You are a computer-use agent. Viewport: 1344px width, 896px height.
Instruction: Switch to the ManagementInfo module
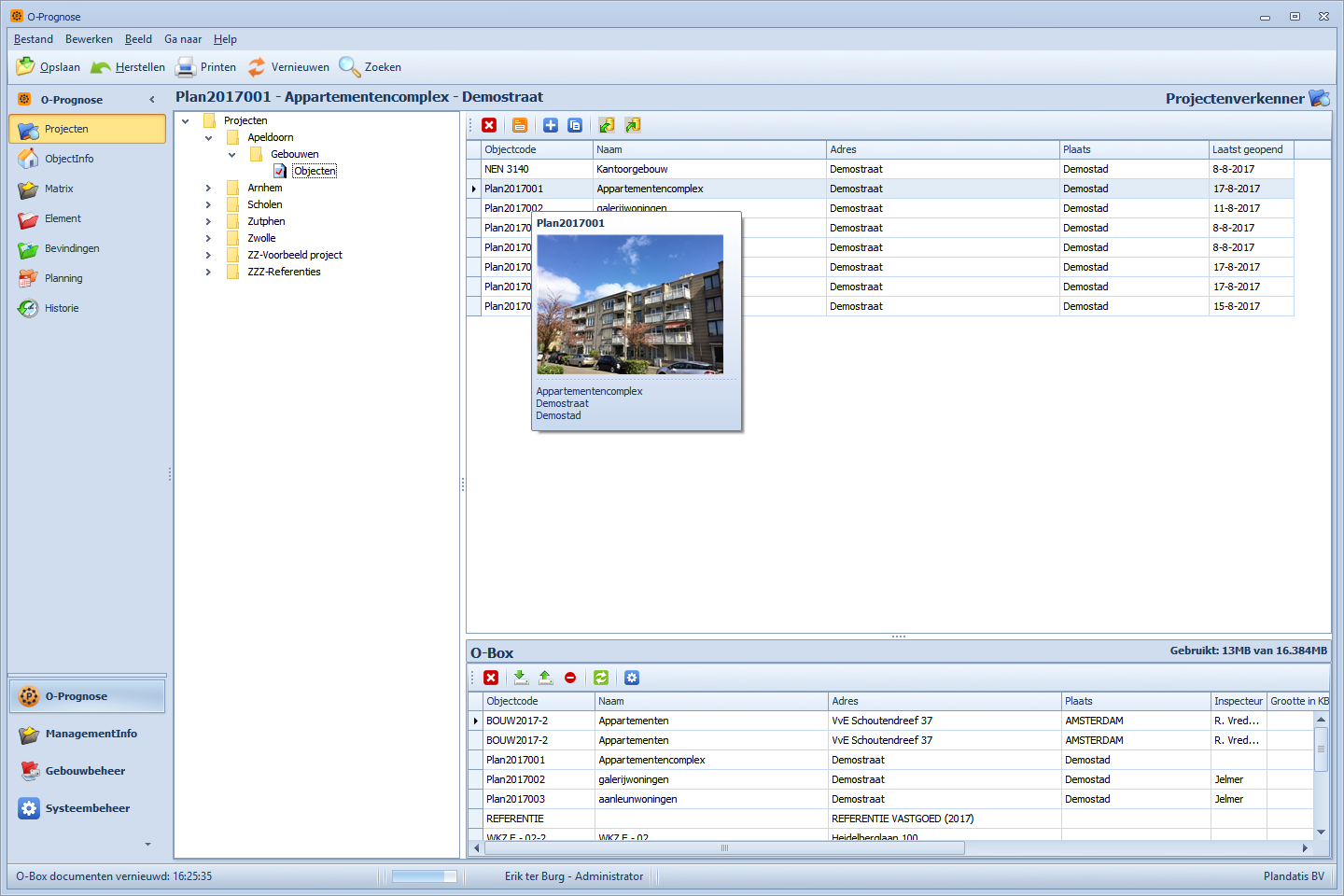(x=87, y=734)
